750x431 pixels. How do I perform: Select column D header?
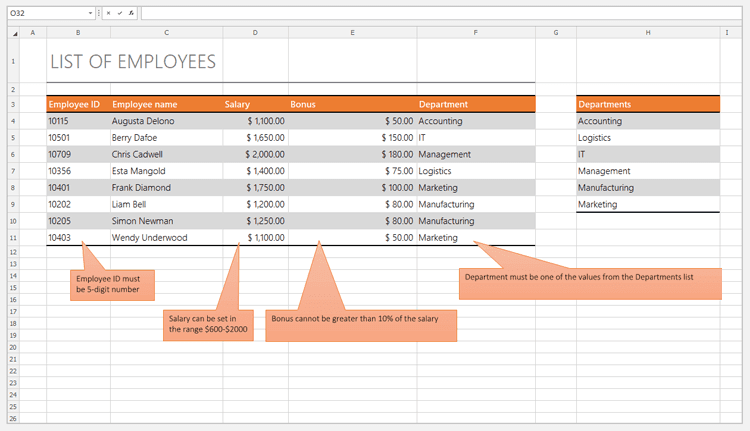(x=255, y=33)
